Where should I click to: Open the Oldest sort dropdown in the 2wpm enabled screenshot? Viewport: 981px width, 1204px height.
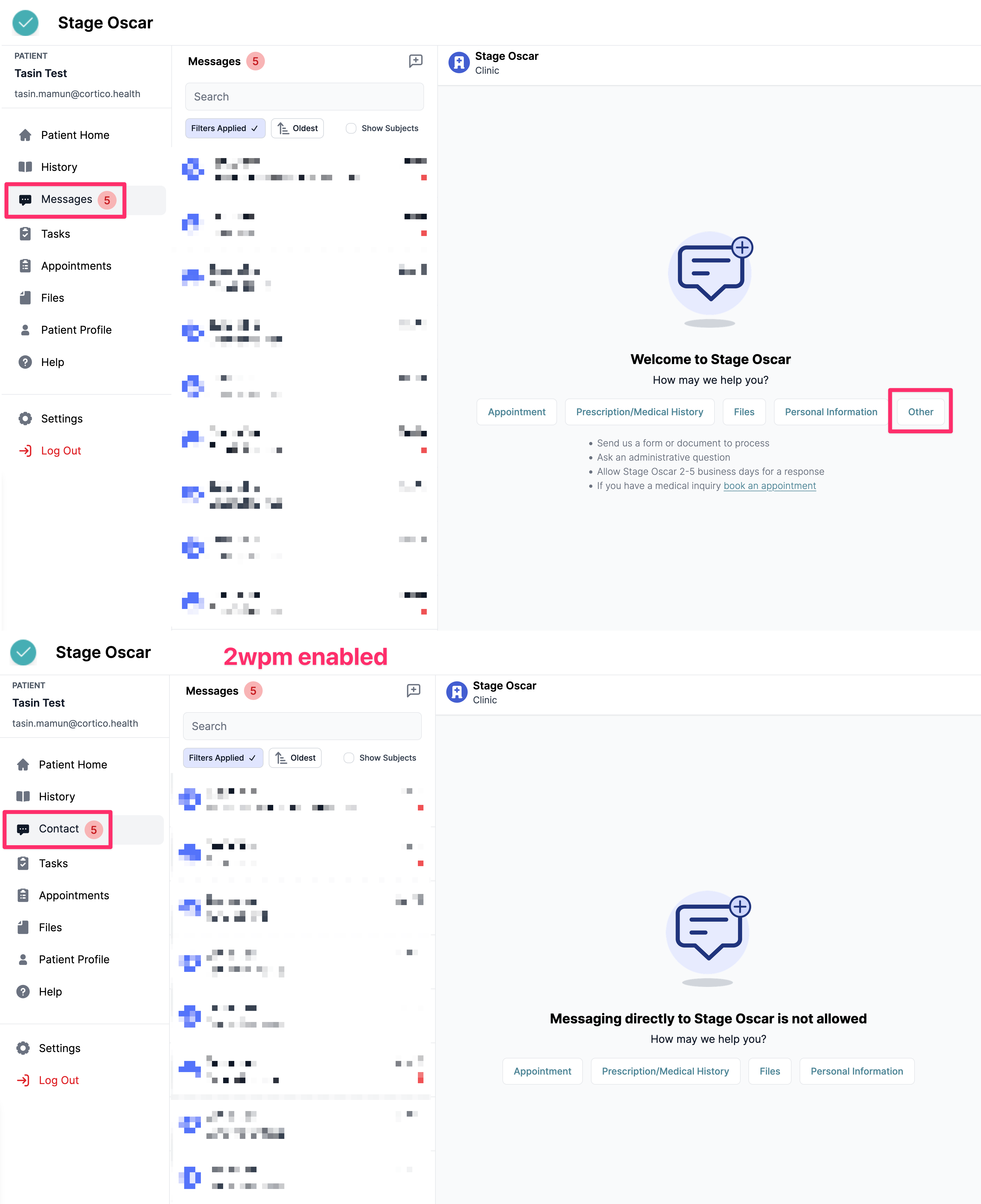(x=295, y=758)
